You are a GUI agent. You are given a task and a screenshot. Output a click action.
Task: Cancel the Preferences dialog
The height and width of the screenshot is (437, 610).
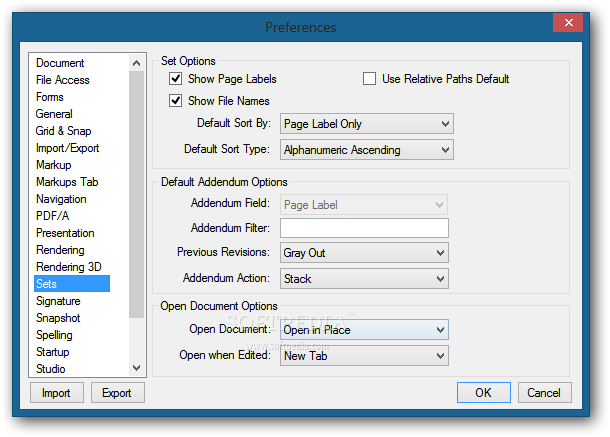click(x=544, y=393)
